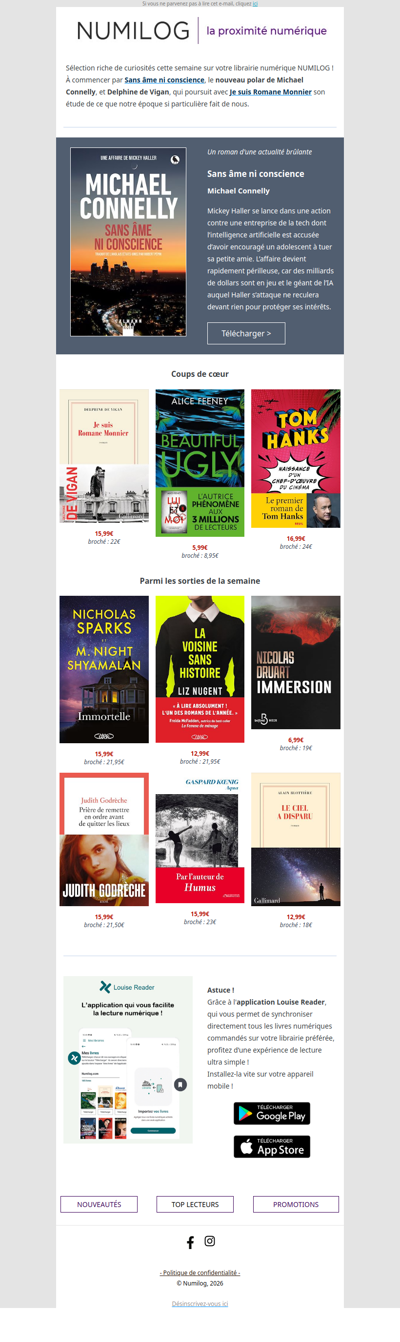Click the Télécharger button
The height and width of the screenshot is (1342, 400).
(246, 333)
